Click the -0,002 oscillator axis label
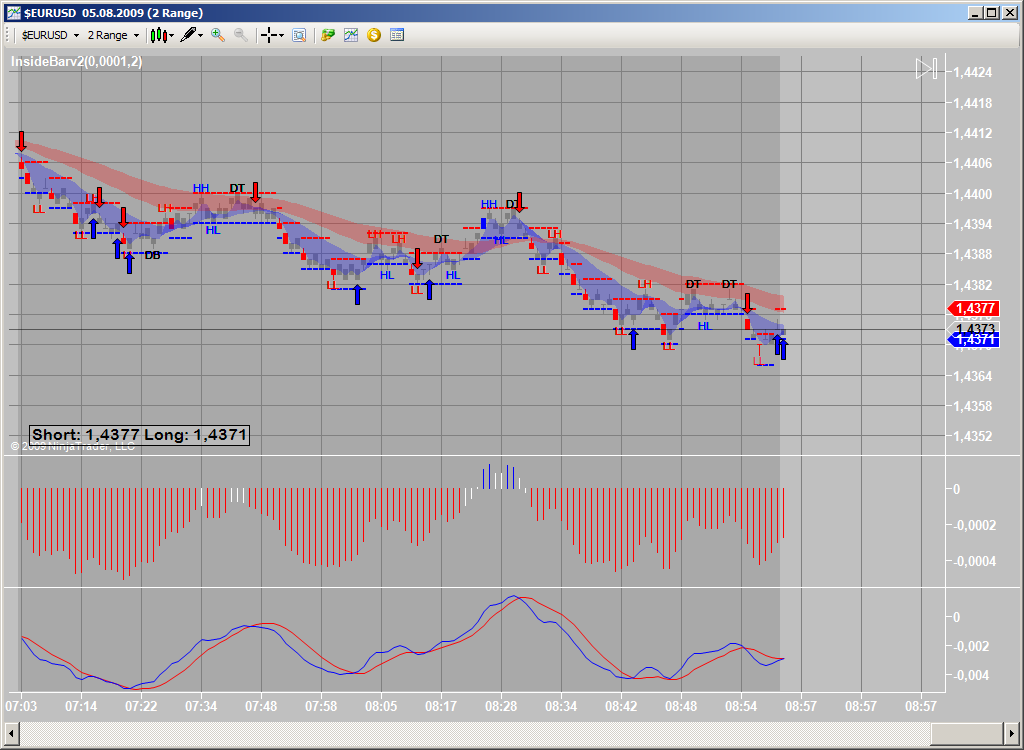 pos(972,646)
